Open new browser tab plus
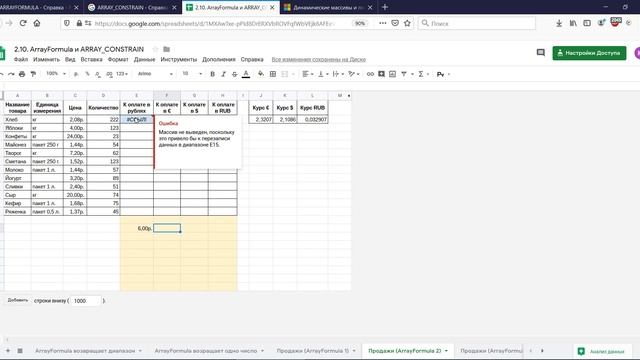The width and height of the screenshot is (640, 360). pos(385,7)
